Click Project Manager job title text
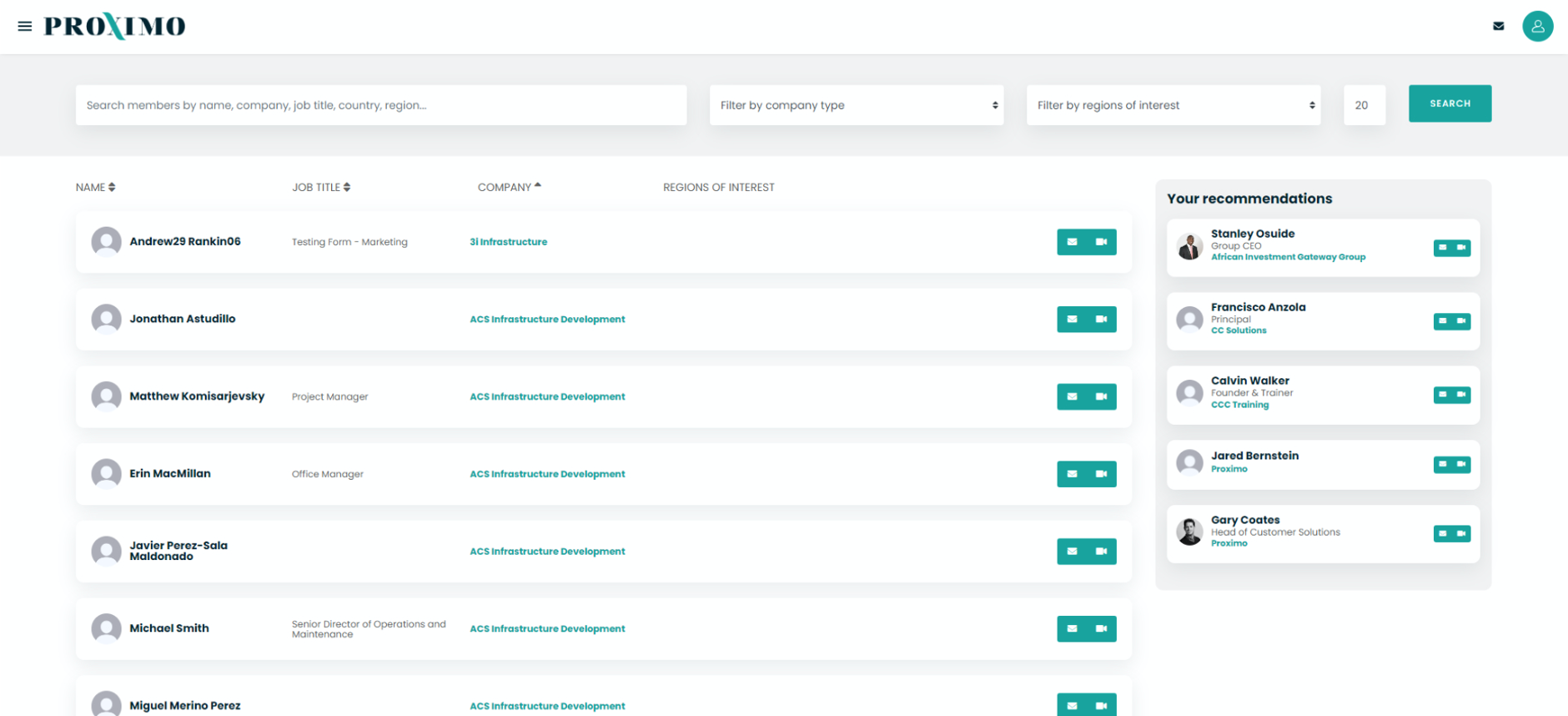The image size is (1568, 716). pos(329,396)
